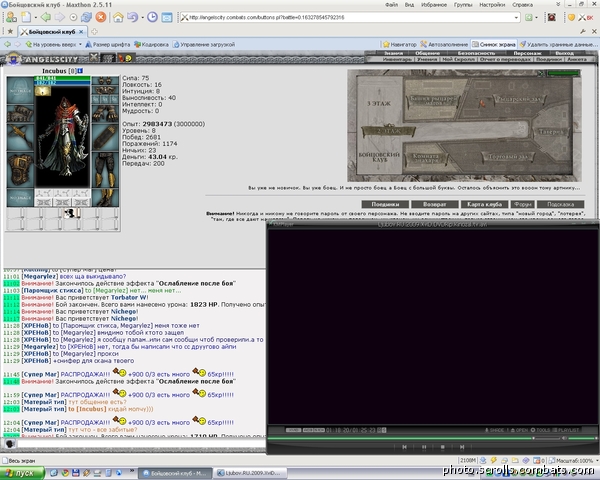Open Умения link in game submenu
Viewport: 600px width, 480px height.
pyautogui.click(x=427, y=59)
